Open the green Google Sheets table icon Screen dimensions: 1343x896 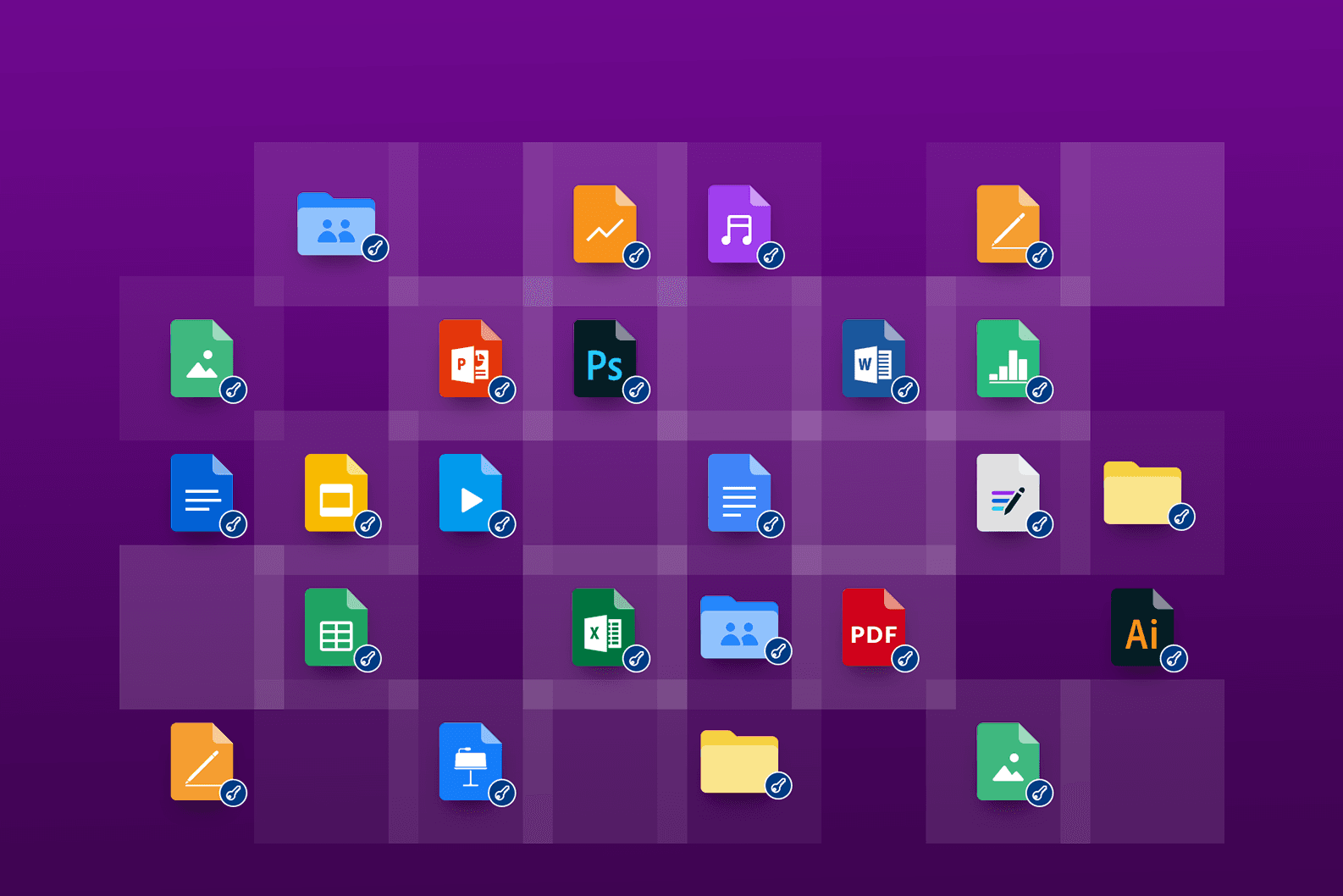coord(336,627)
